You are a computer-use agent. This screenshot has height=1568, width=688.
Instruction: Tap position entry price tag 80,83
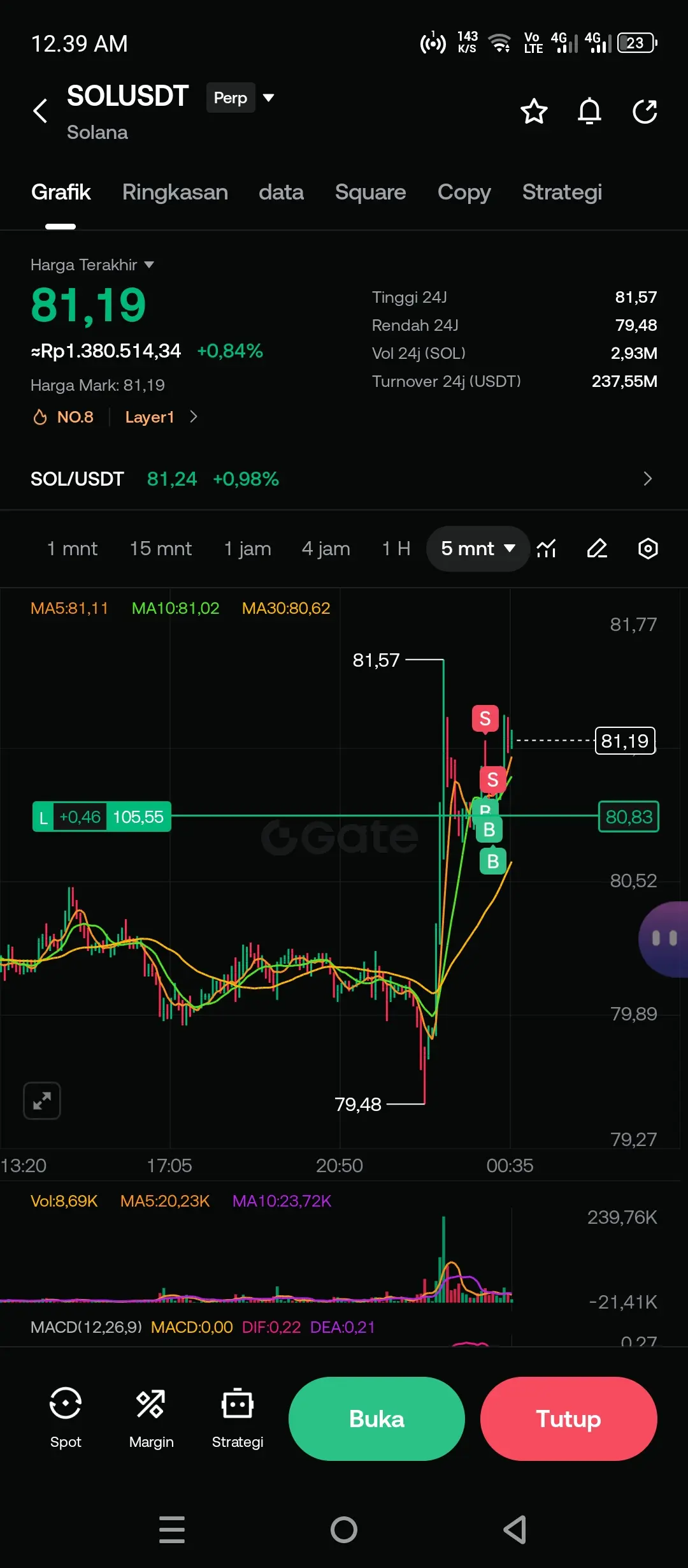pyautogui.click(x=629, y=817)
